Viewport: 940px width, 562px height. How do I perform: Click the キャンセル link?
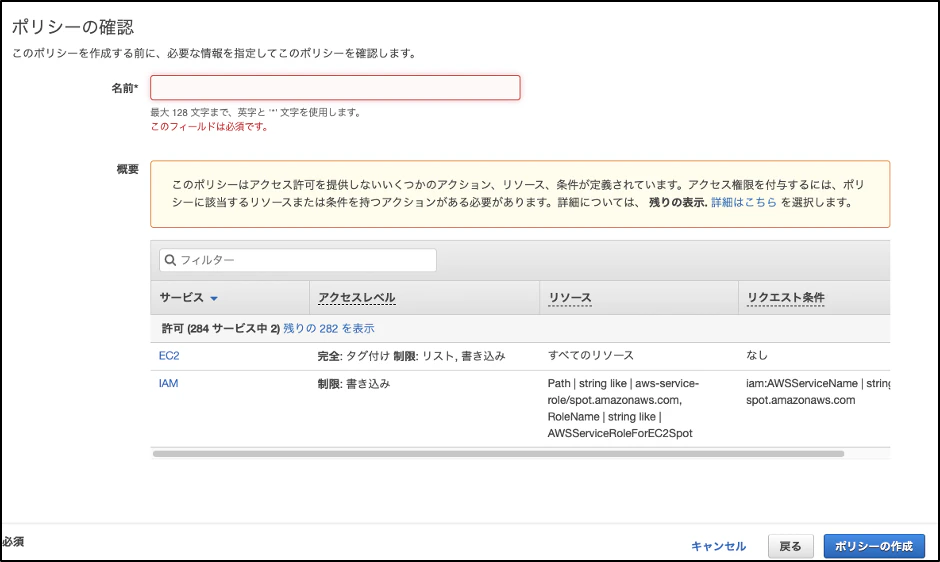[x=718, y=546]
